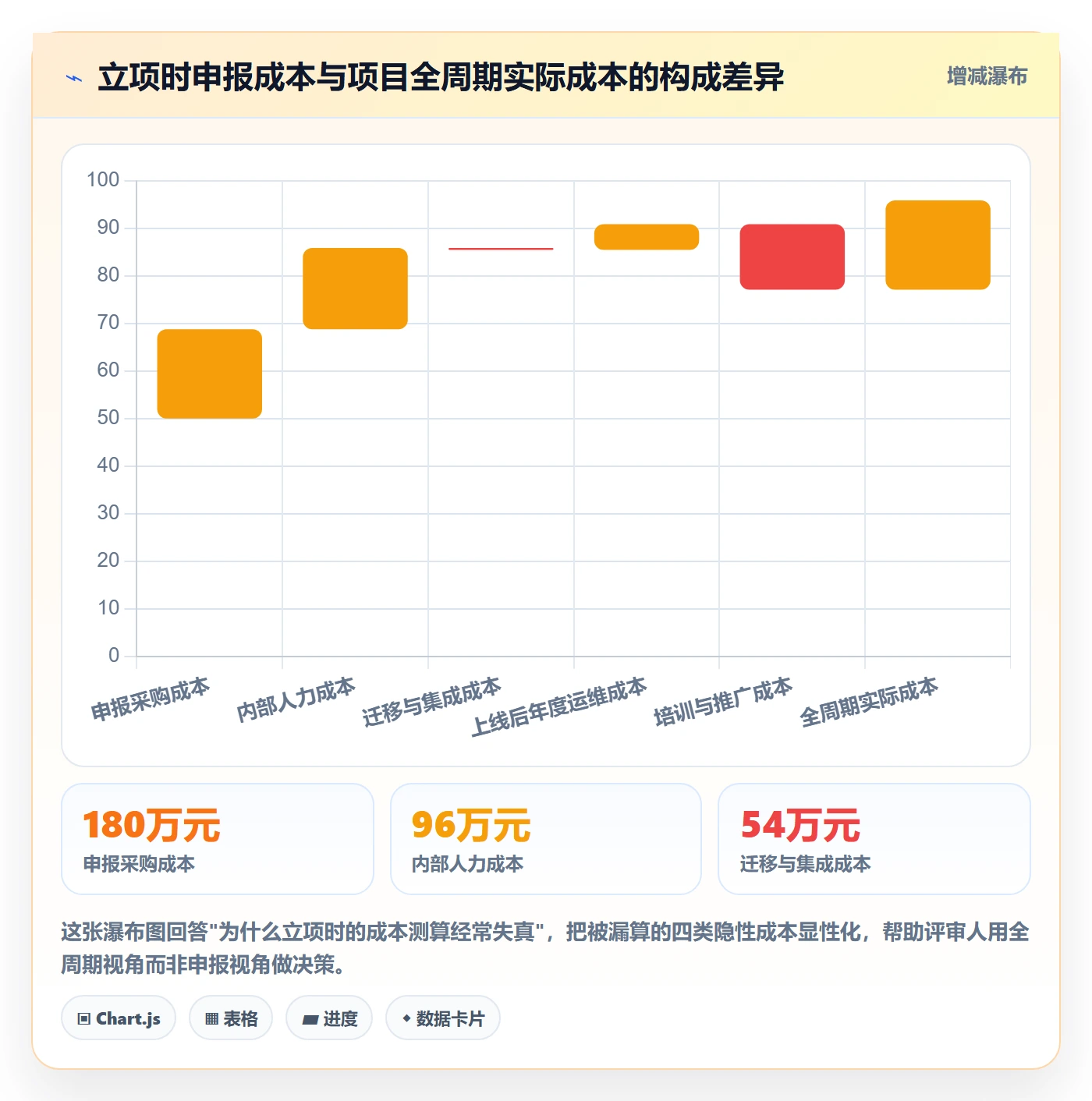Screen dimensions: 1092x1101
Task: Click the Chart.js tag chip
Action: 119,1018
